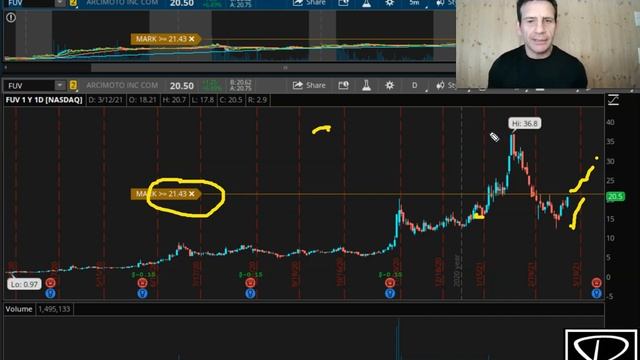Viewport: 640px width, 360px height.
Task: Click the C: 20.5 close value
Action: coord(231,100)
